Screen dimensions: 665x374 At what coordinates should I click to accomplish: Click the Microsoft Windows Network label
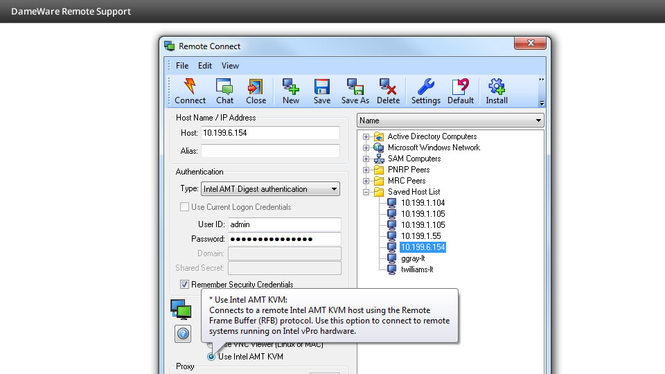point(433,148)
